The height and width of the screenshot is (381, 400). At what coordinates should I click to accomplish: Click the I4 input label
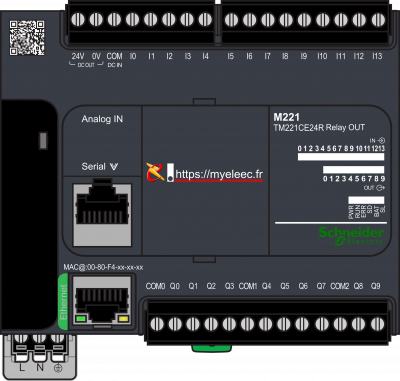206,56
